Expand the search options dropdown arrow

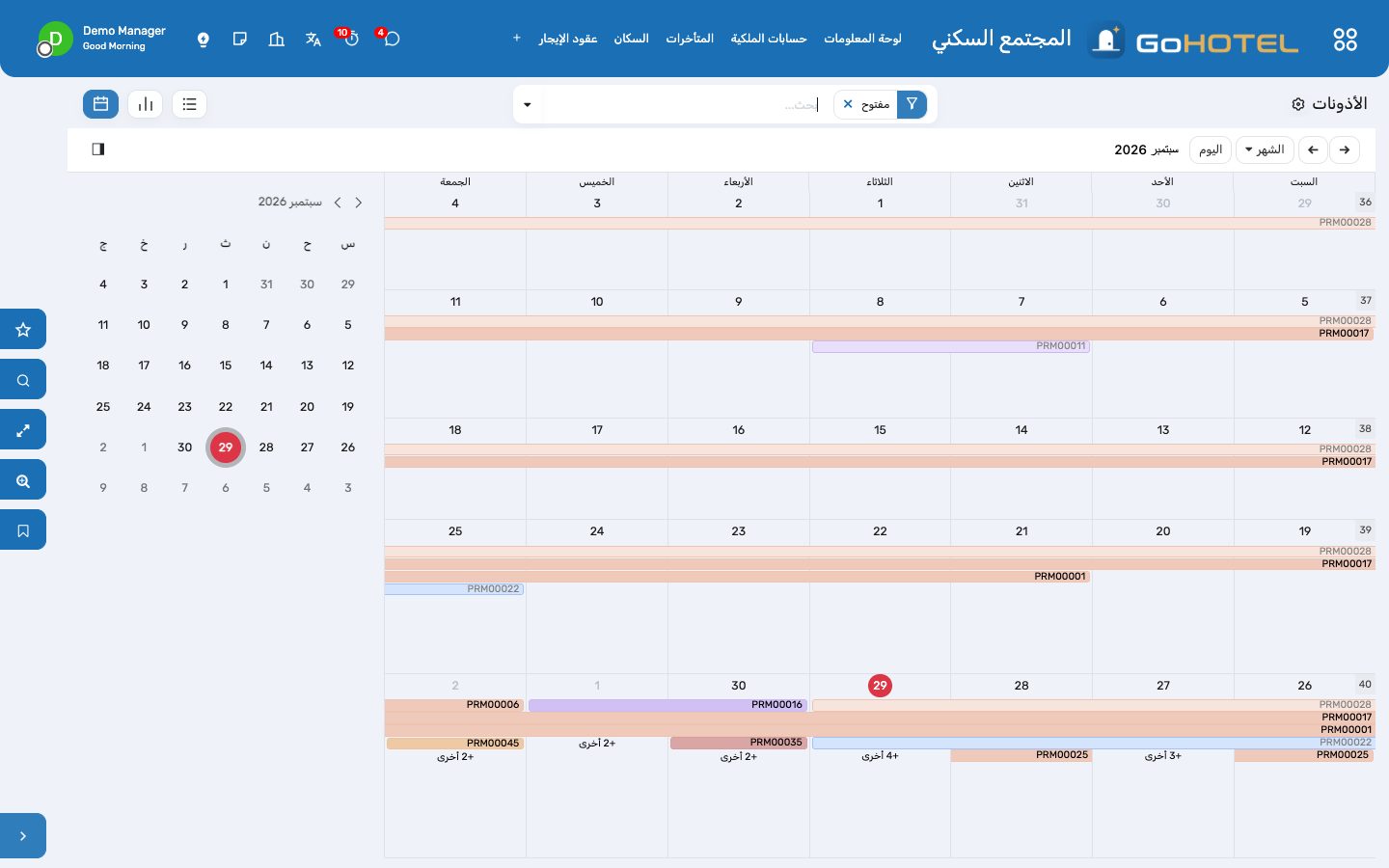pos(528,104)
